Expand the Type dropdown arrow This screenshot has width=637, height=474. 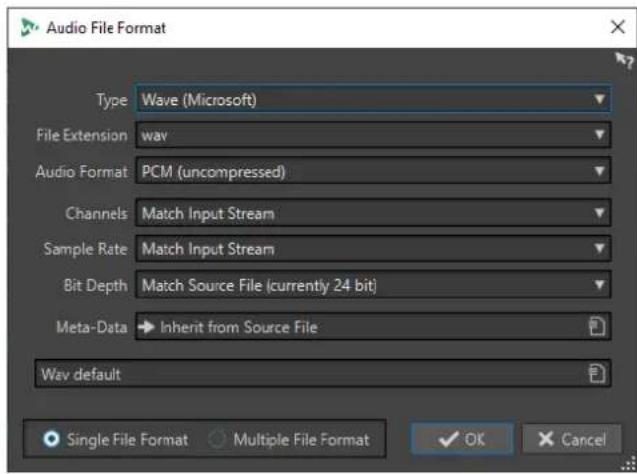[599, 99]
